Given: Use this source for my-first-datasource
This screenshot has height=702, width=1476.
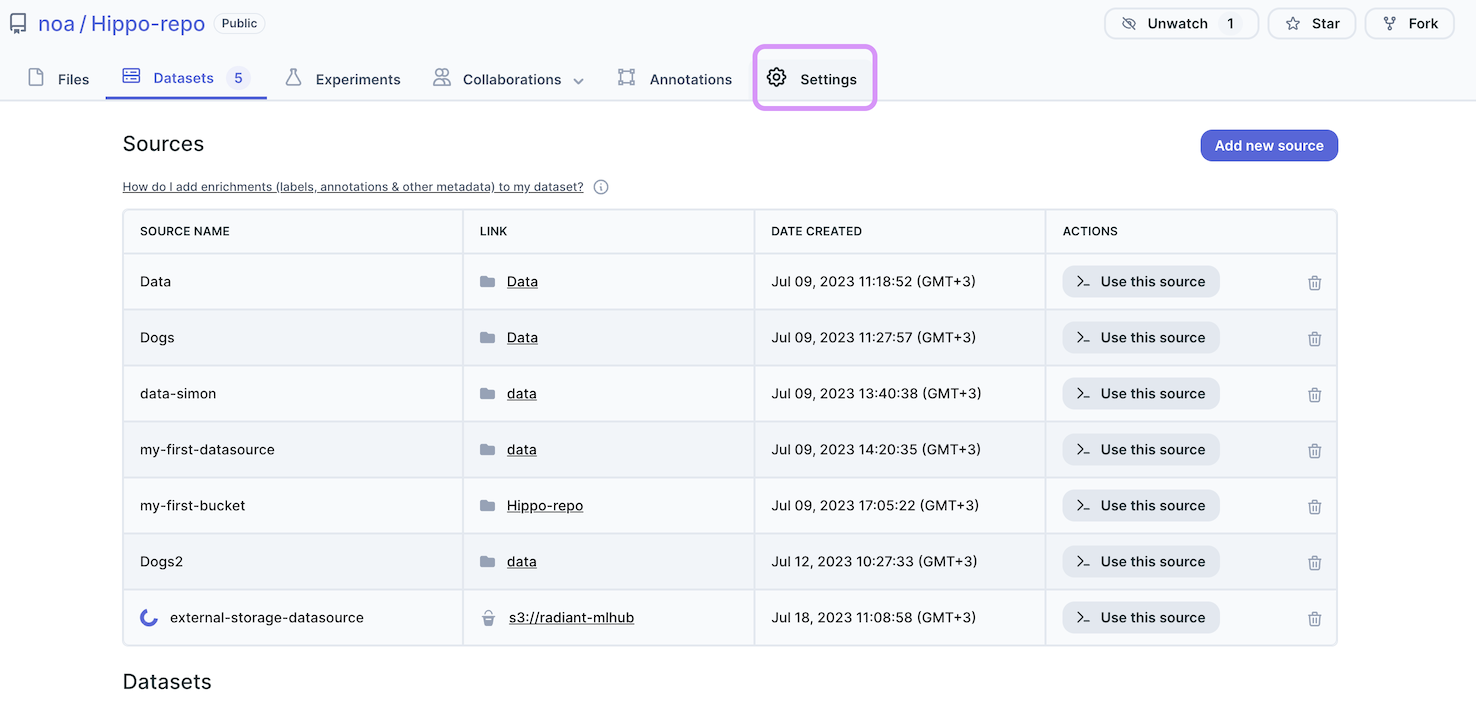Looking at the screenshot, I should point(1140,450).
